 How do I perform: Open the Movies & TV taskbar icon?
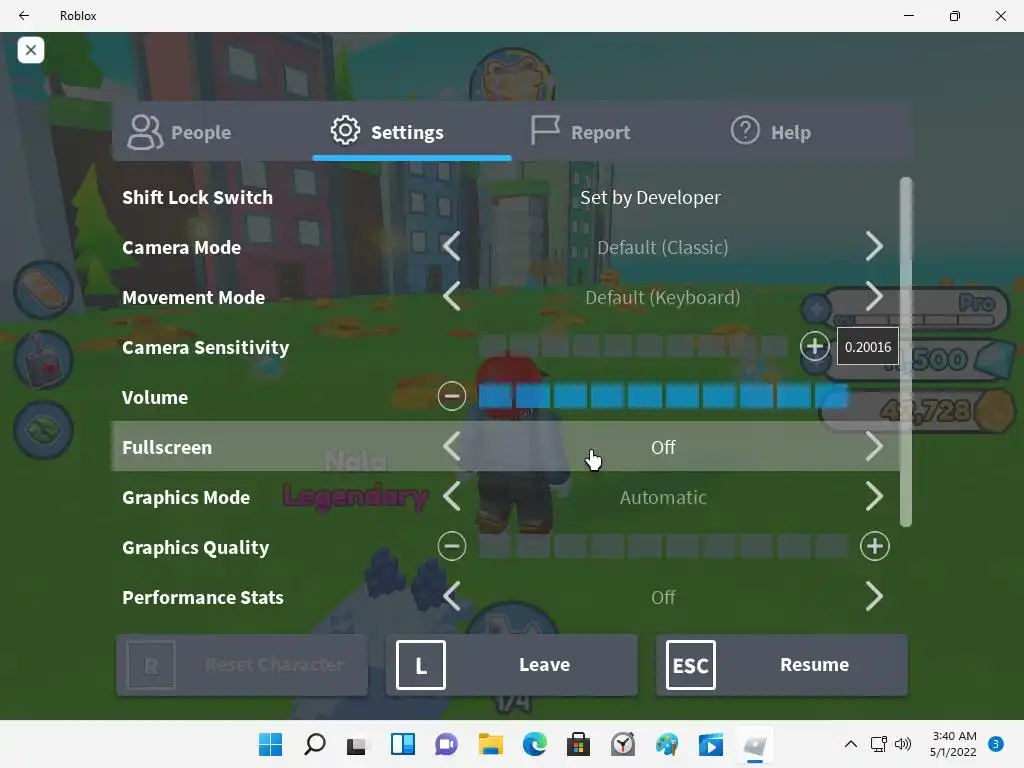click(x=711, y=744)
